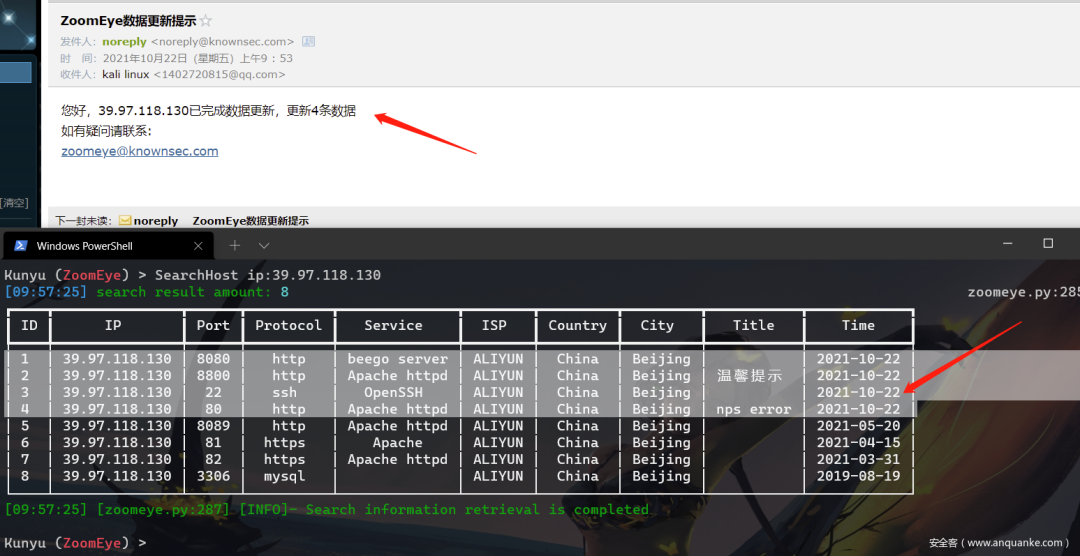Open zoomeye@knownsec.com email link
Image resolution: width=1080 pixels, height=556 pixels.
[x=140, y=151]
